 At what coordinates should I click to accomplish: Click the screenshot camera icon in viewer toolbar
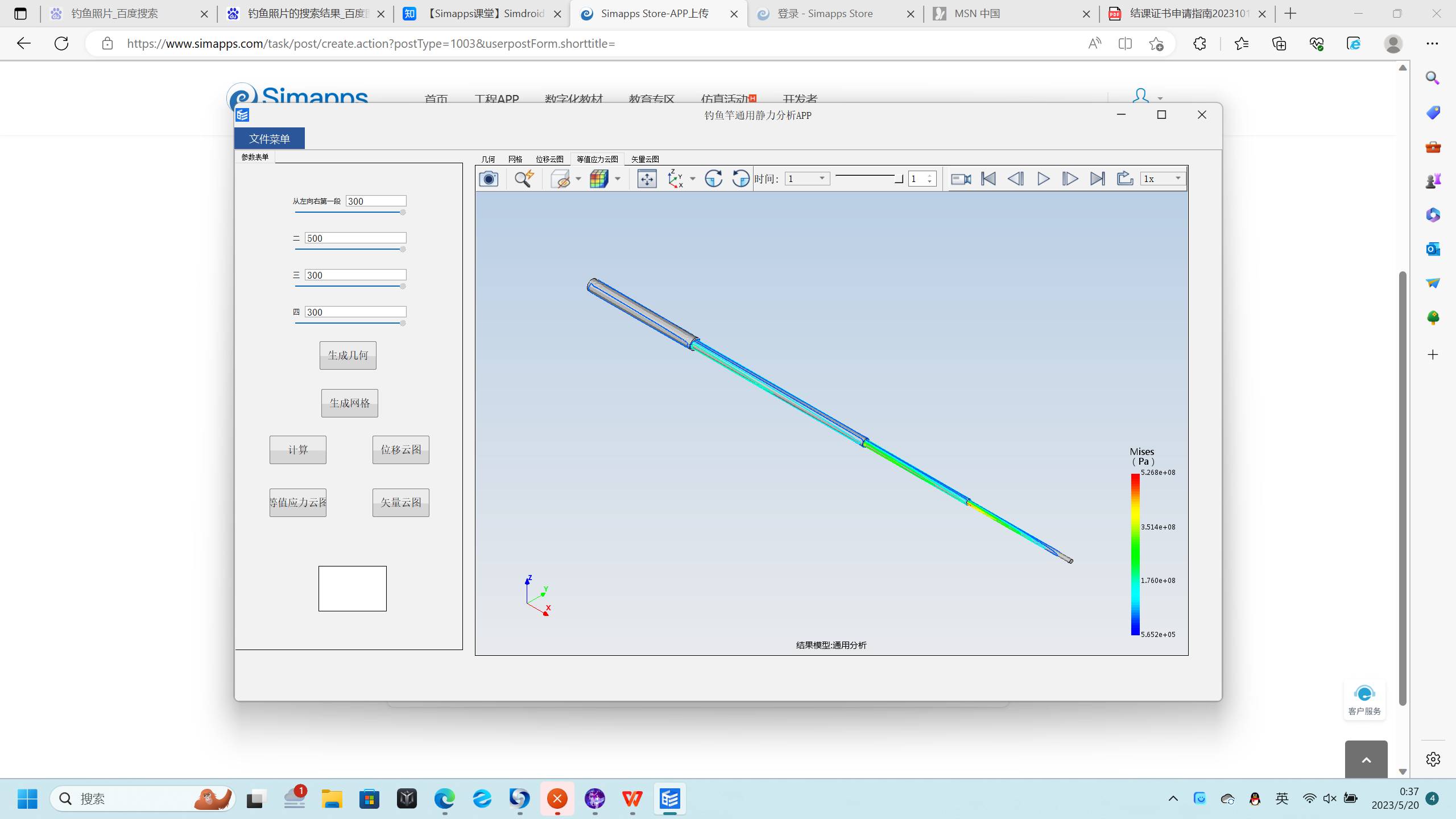pos(489,179)
